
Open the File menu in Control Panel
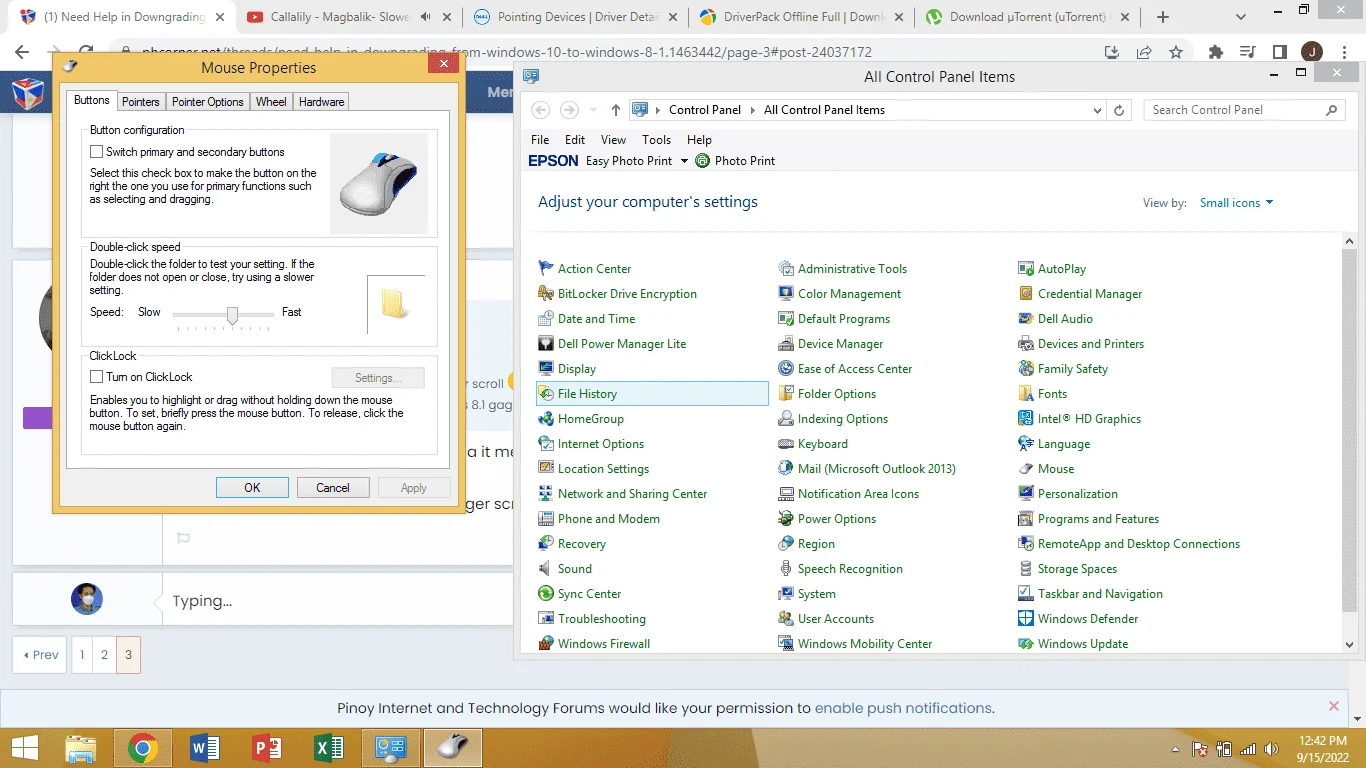pyautogui.click(x=540, y=140)
